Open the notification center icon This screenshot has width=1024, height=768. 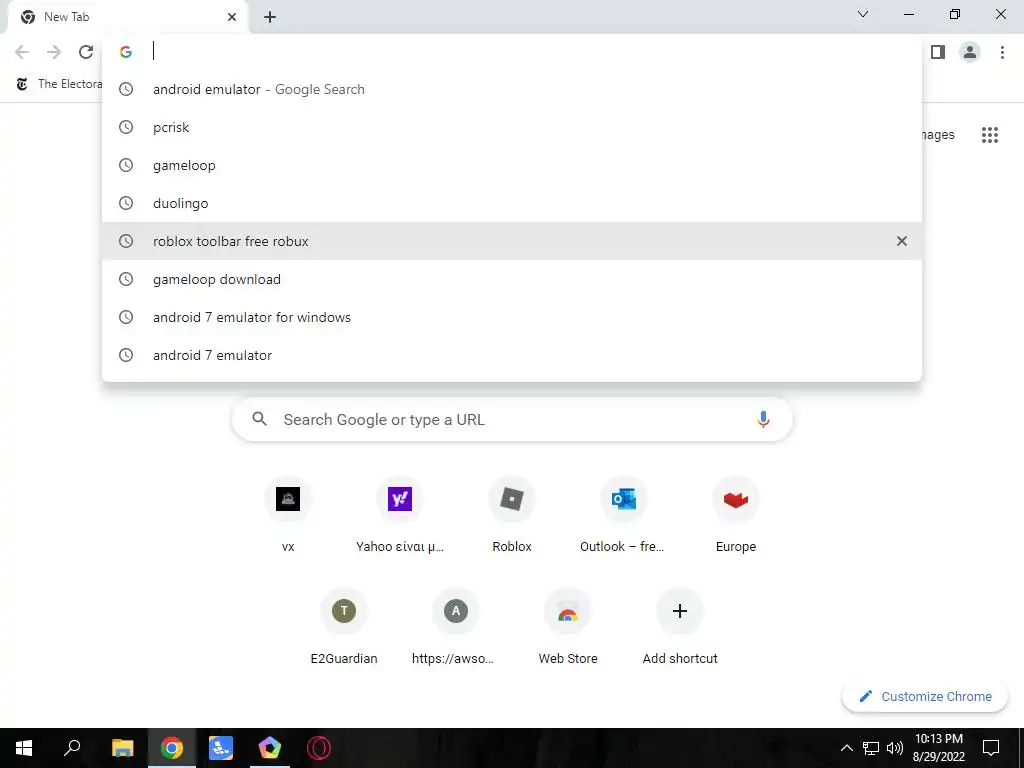point(991,748)
